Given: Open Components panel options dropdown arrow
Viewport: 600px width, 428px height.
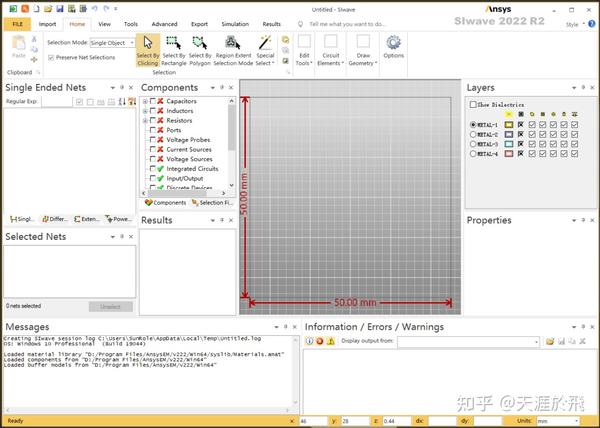Looking at the screenshot, I should coord(212,88).
